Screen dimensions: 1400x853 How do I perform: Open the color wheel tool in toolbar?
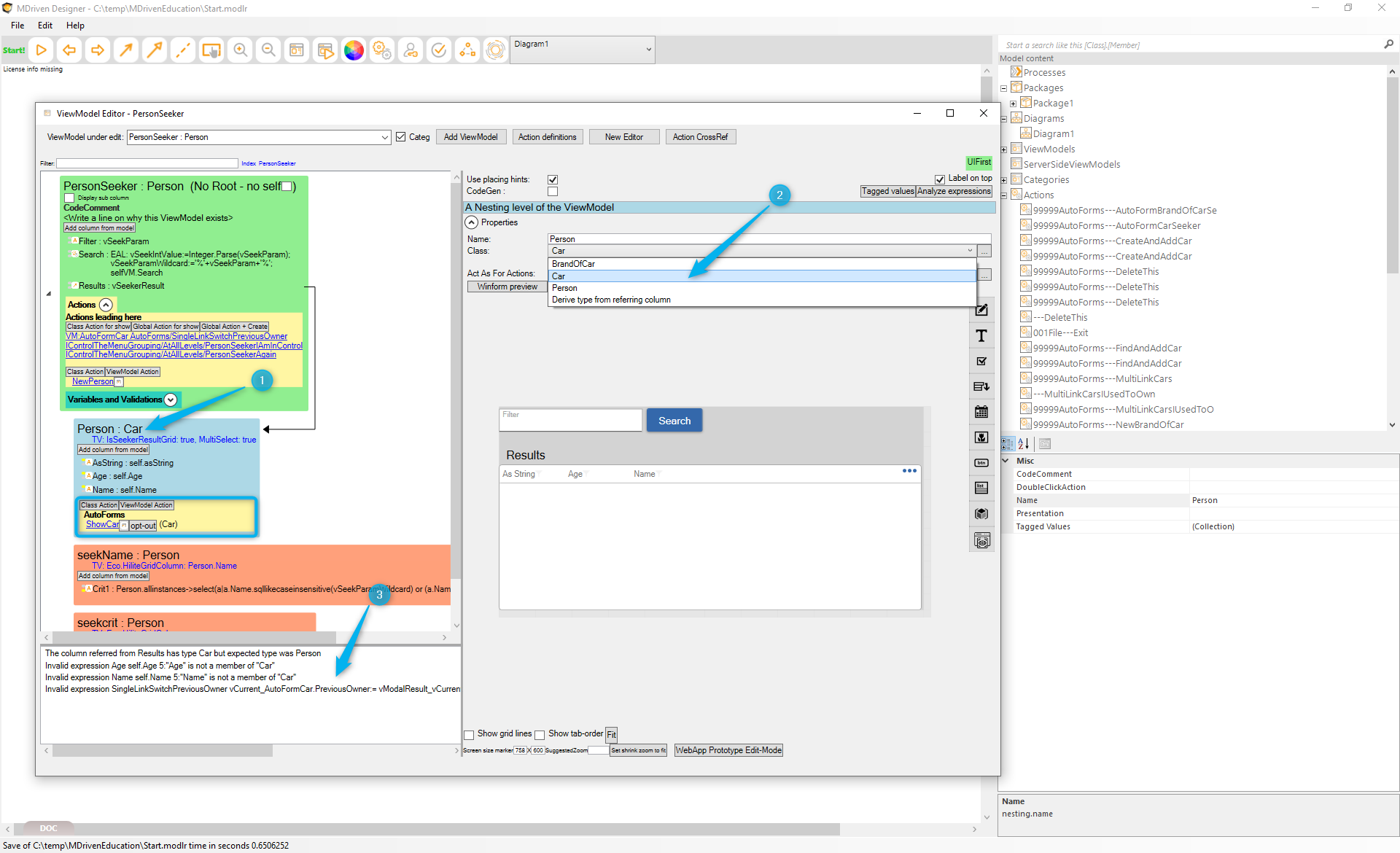354,50
